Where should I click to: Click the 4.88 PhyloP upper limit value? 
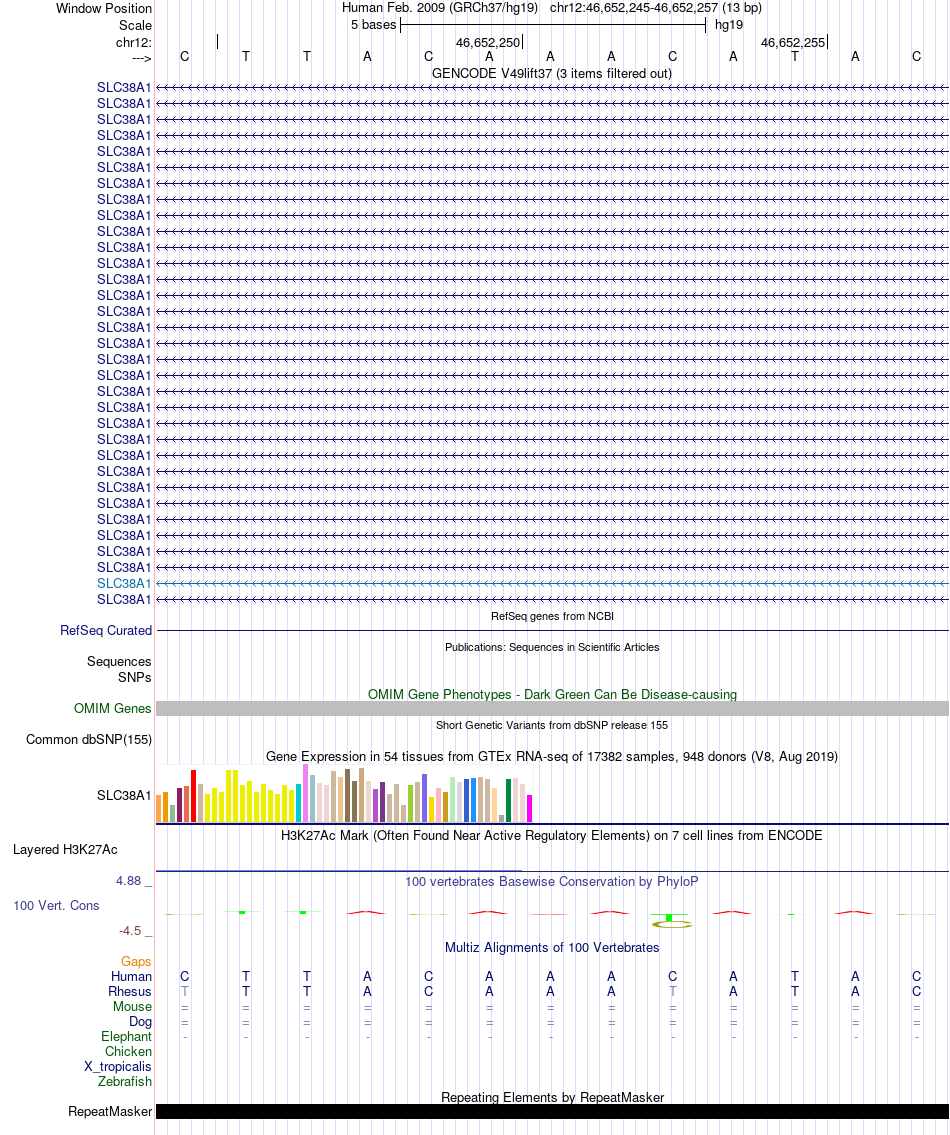128,881
